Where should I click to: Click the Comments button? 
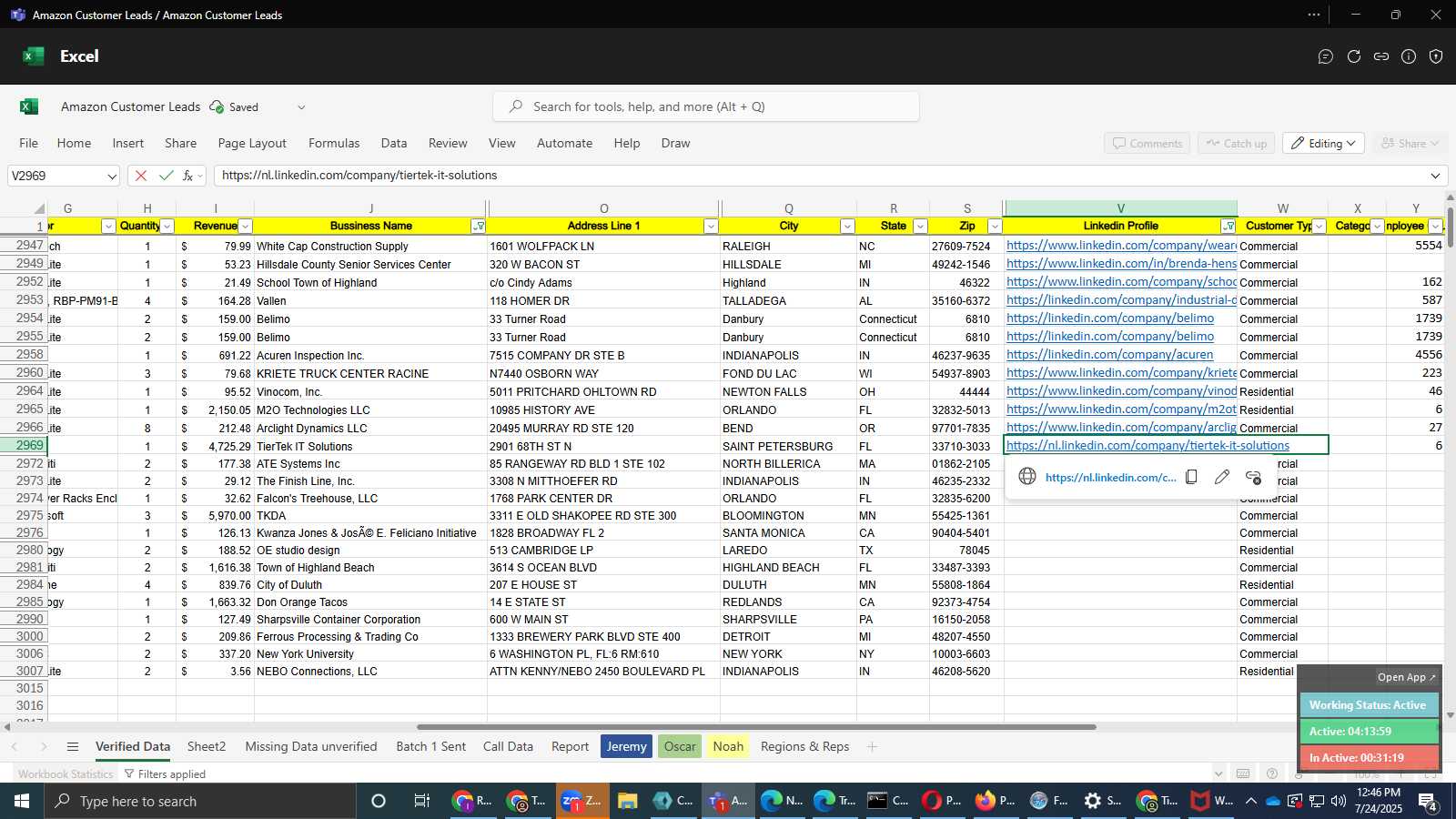tap(1147, 144)
